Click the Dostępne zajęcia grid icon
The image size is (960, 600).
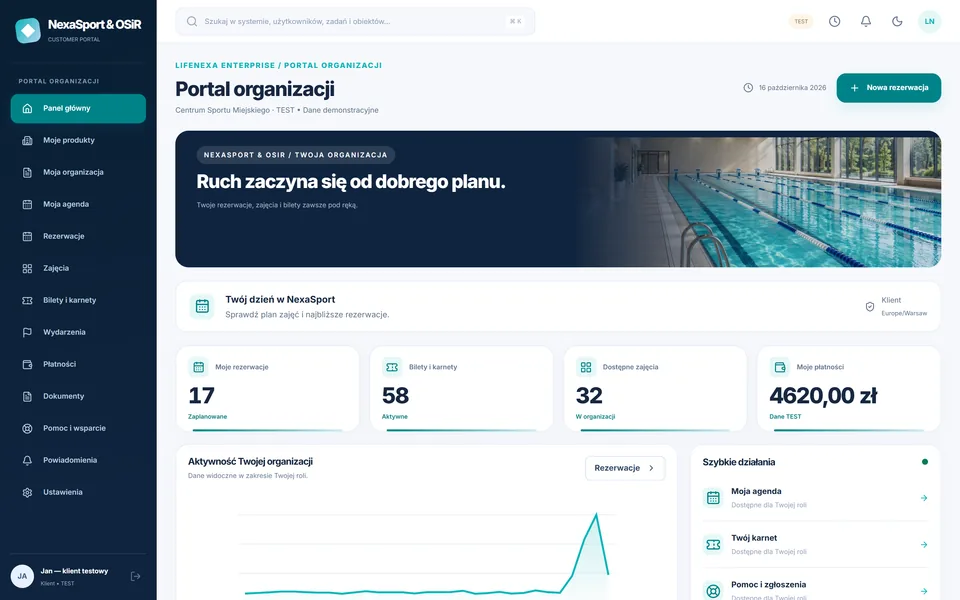(x=586, y=367)
